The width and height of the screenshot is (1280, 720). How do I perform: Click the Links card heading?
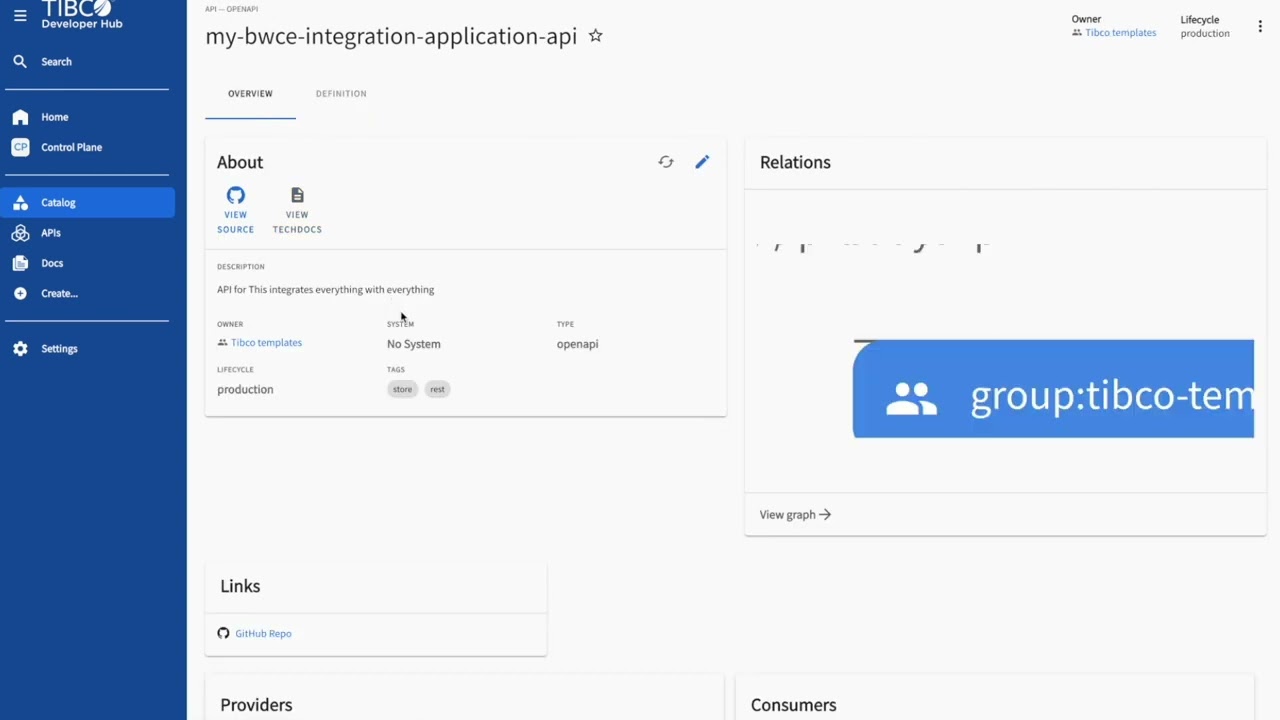point(240,586)
